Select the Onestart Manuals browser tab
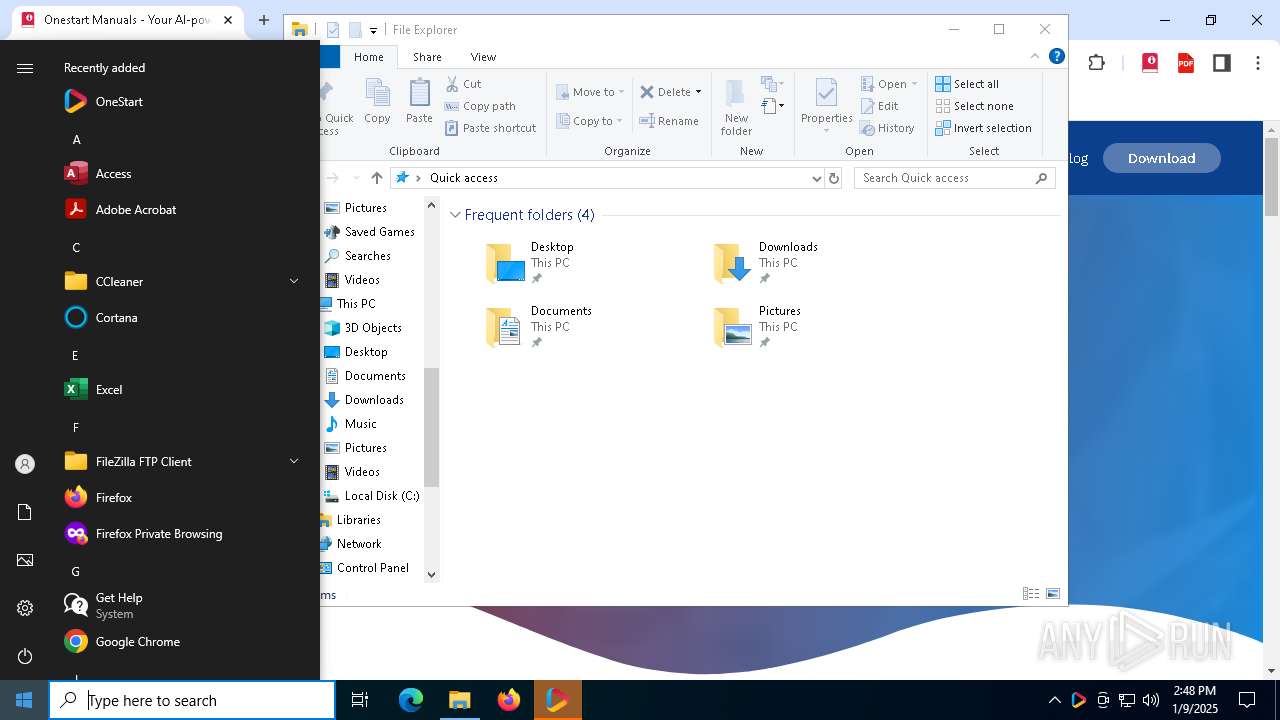This screenshot has height=720, width=1280. (x=128, y=20)
